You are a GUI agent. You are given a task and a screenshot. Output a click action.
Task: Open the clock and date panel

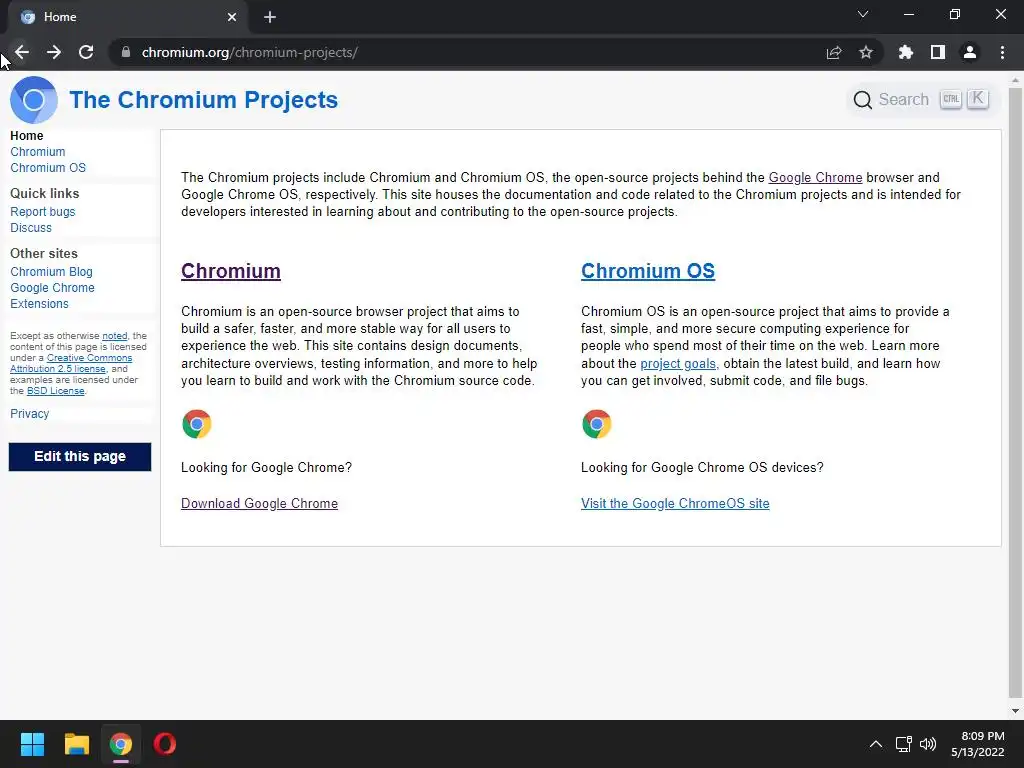coord(978,744)
